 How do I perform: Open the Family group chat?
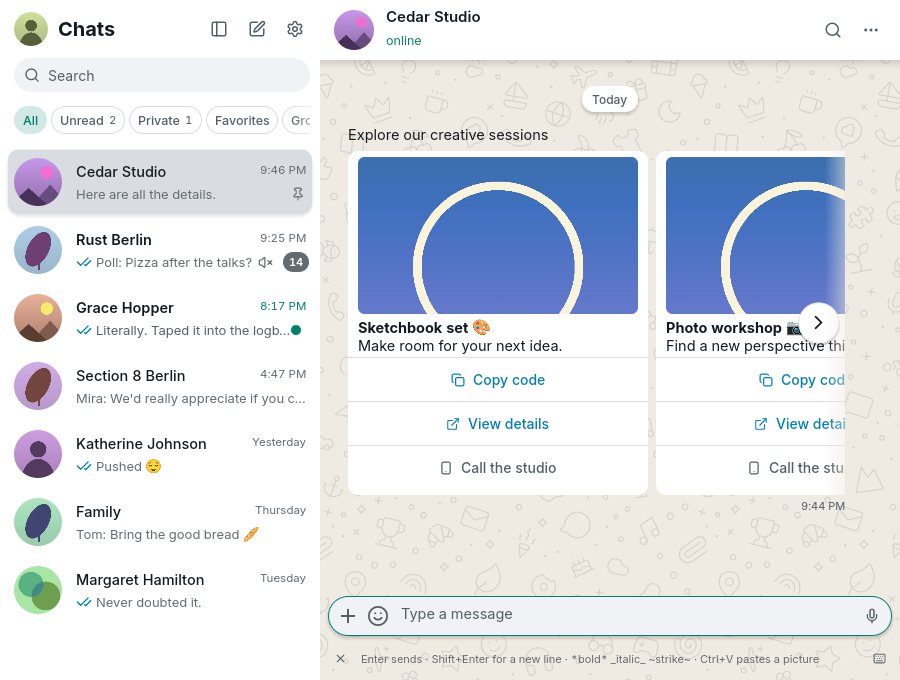coord(160,522)
